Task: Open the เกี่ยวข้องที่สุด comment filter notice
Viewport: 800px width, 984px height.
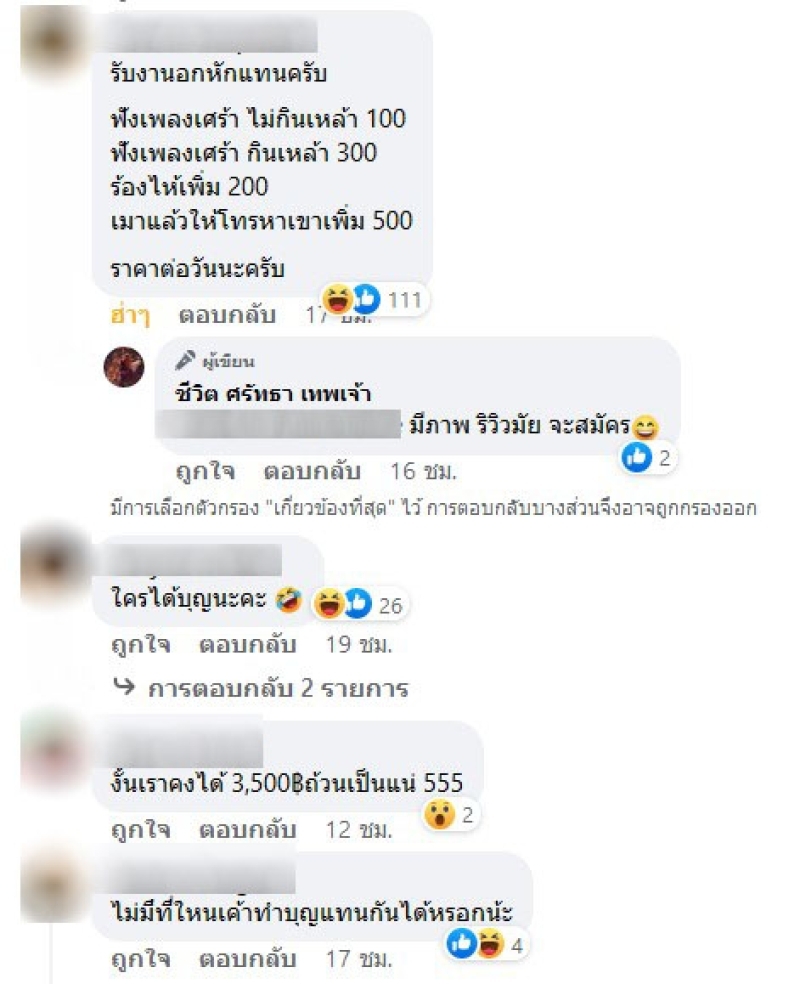Action: pyautogui.click(x=433, y=508)
